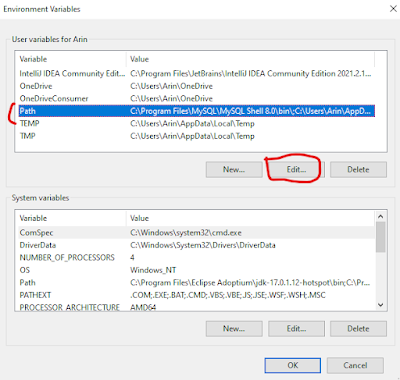Click the scroll up arrow in System variables
Screen dimensions: 400x380
[x=381, y=217]
